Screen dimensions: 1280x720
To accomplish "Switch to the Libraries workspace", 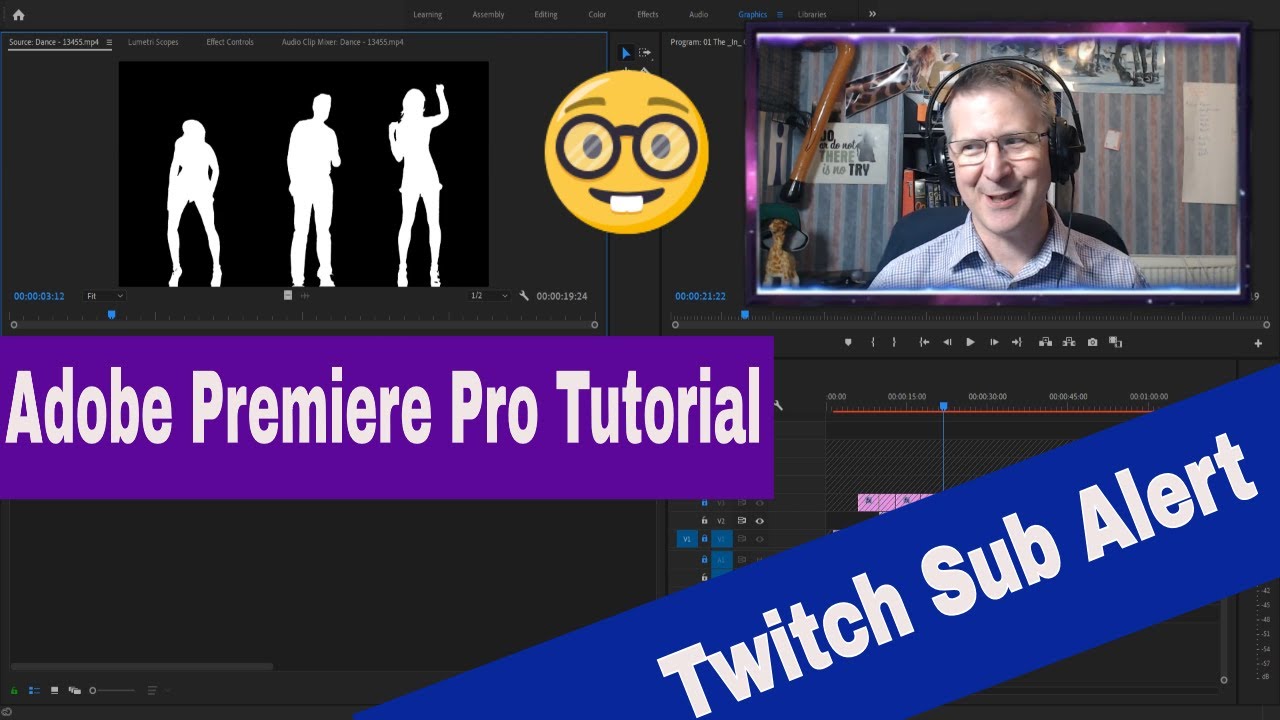I will [x=812, y=15].
